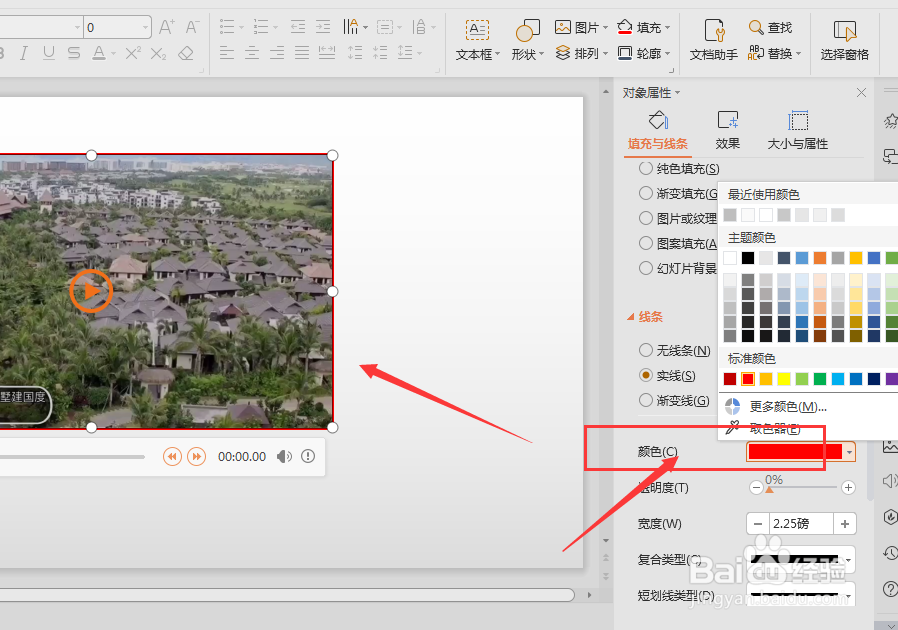Image resolution: width=898 pixels, height=630 pixels.
Task: Expand the 填充 fill dropdown
Action: point(668,27)
